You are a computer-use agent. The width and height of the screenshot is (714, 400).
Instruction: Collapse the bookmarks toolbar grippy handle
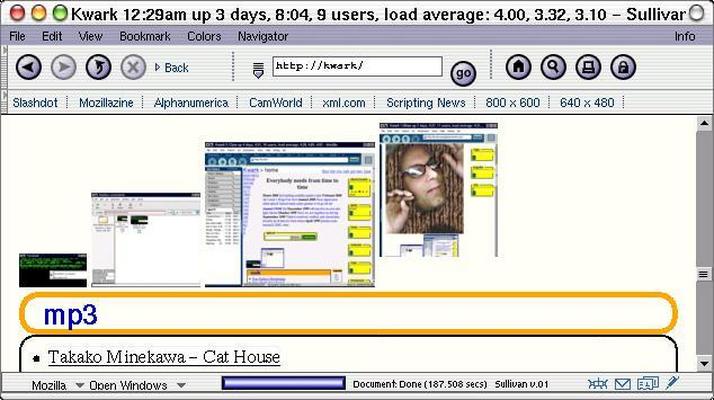[x=4, y=102]
